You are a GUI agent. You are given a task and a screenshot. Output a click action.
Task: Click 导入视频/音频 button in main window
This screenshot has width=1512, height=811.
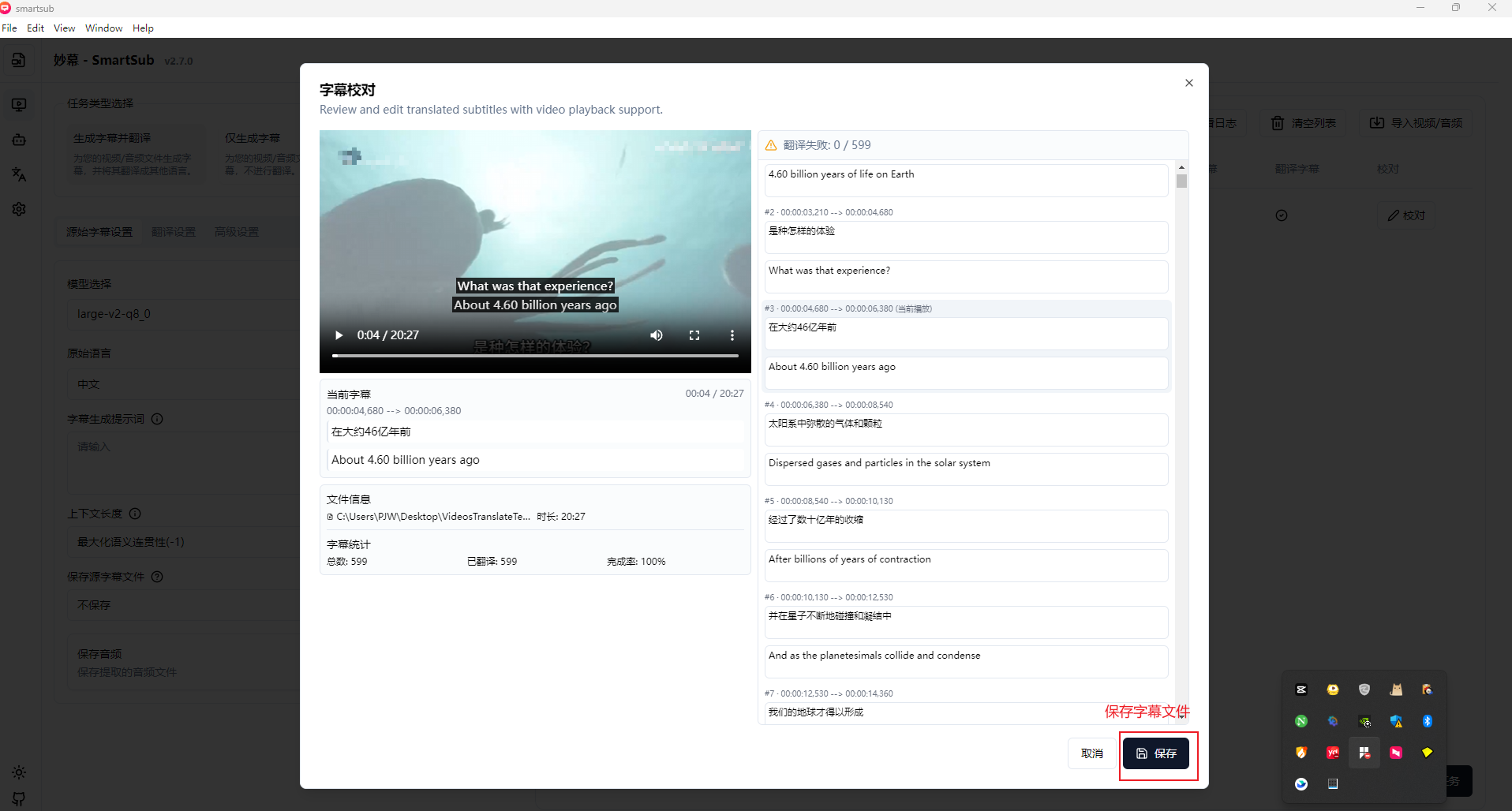click(x=1417, y=123)
